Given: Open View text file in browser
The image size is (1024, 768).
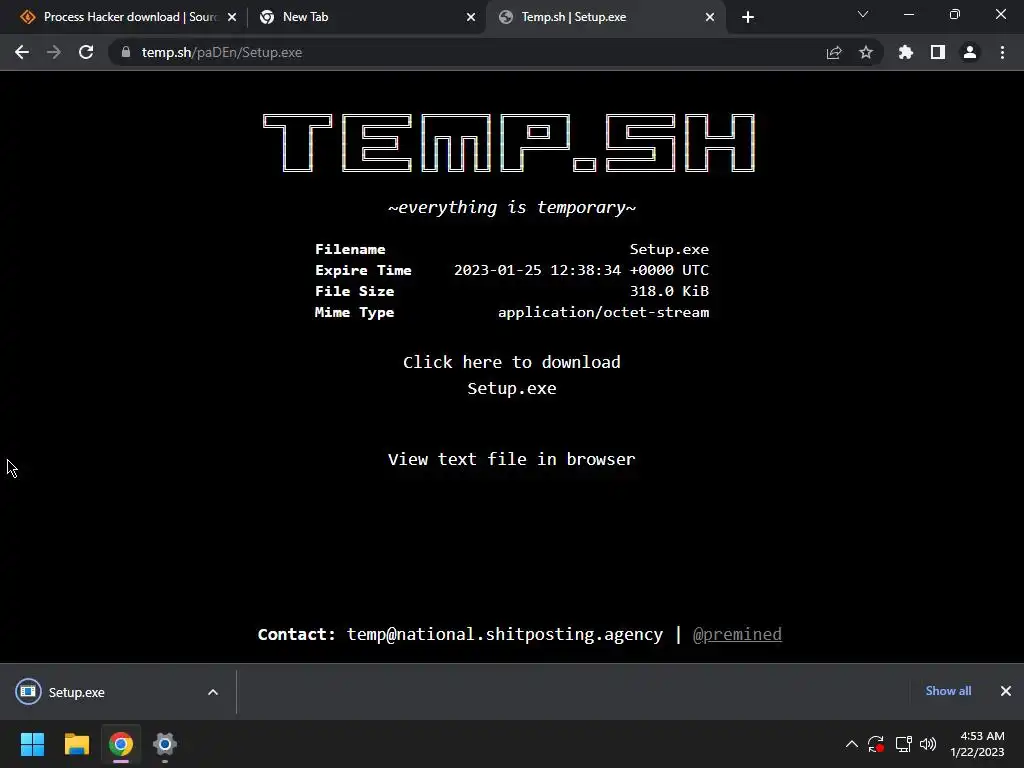Looking at the screenshot, I should point(511,459).
